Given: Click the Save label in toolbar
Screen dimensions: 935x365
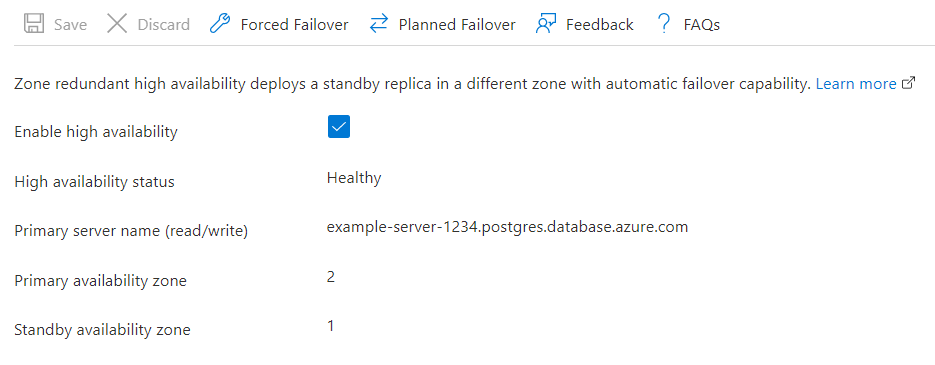Looking at the screenshot, I should coord(70,24).
